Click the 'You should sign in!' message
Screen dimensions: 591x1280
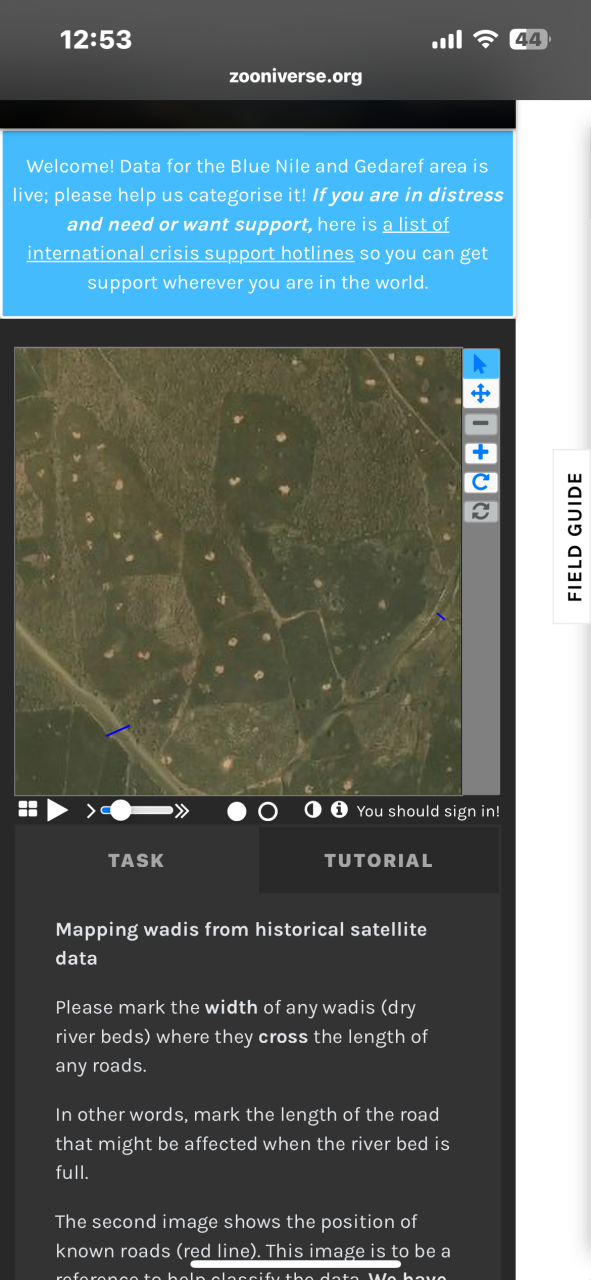pos(428,811)
